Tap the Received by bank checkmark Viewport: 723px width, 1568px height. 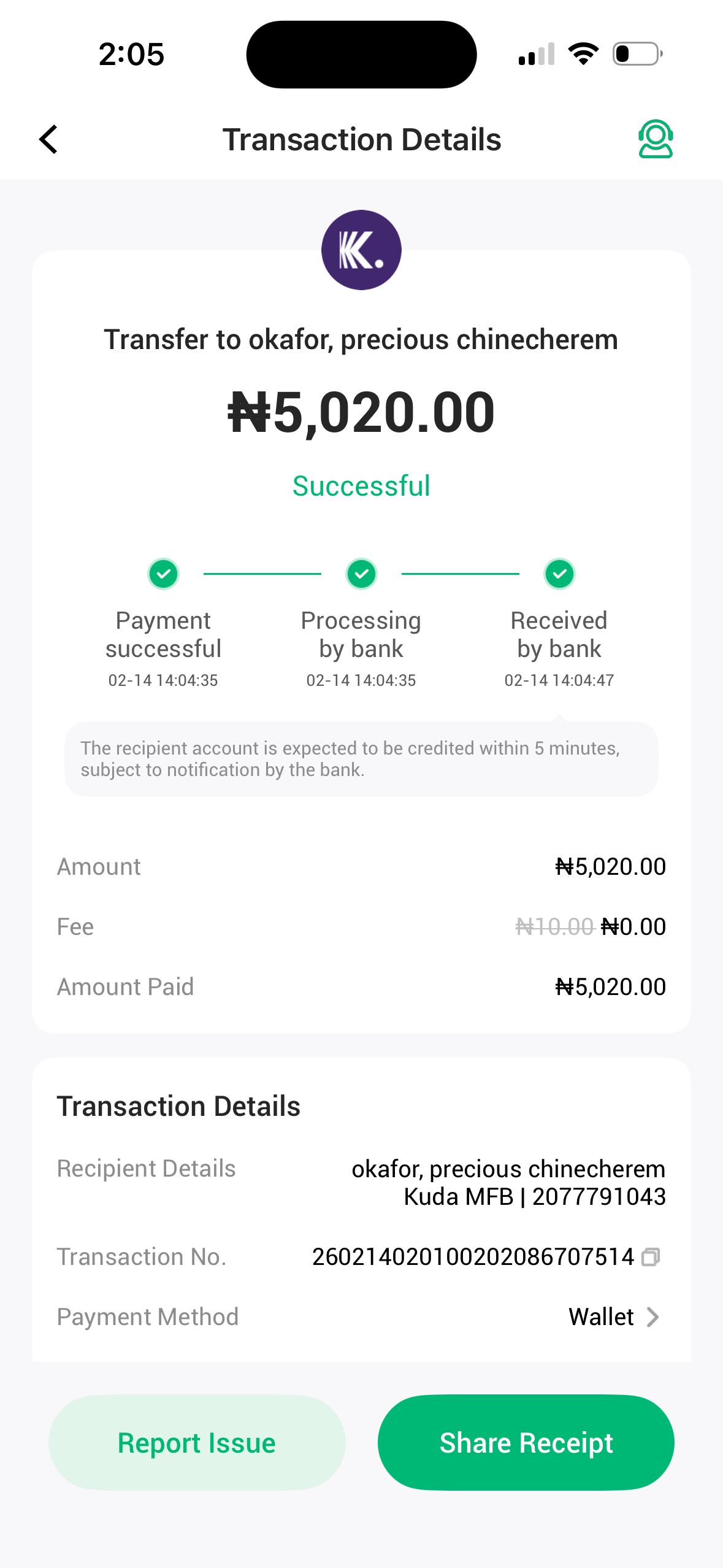tap(559, 574)
